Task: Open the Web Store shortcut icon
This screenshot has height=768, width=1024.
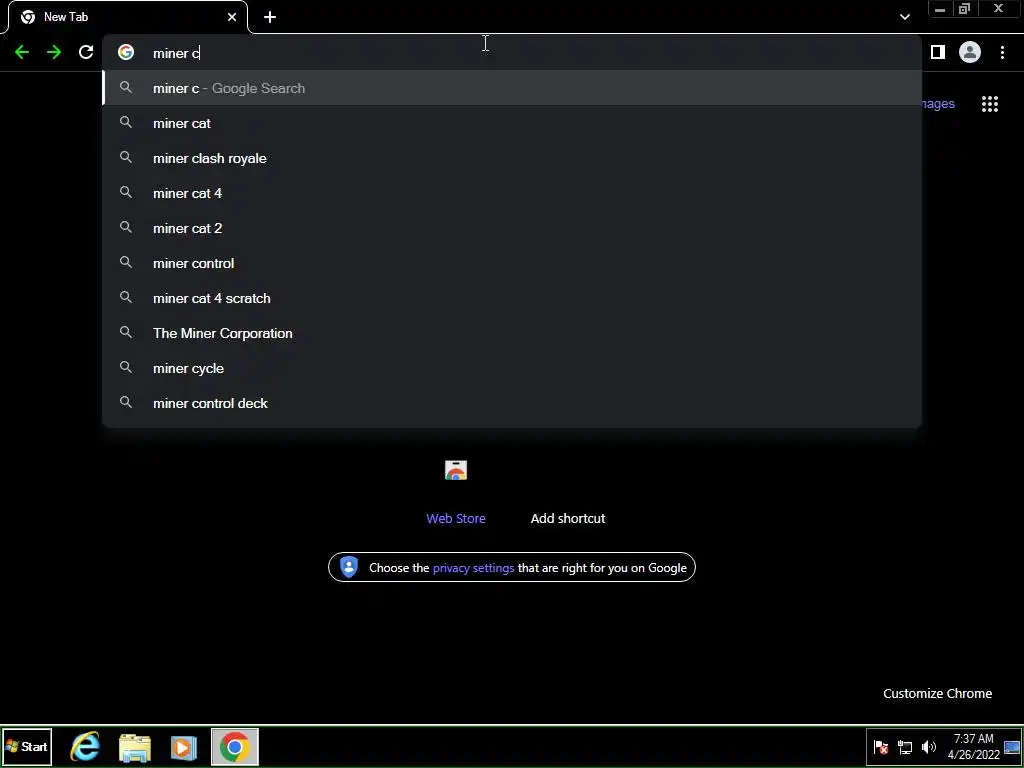Action: tap(456, 470)
